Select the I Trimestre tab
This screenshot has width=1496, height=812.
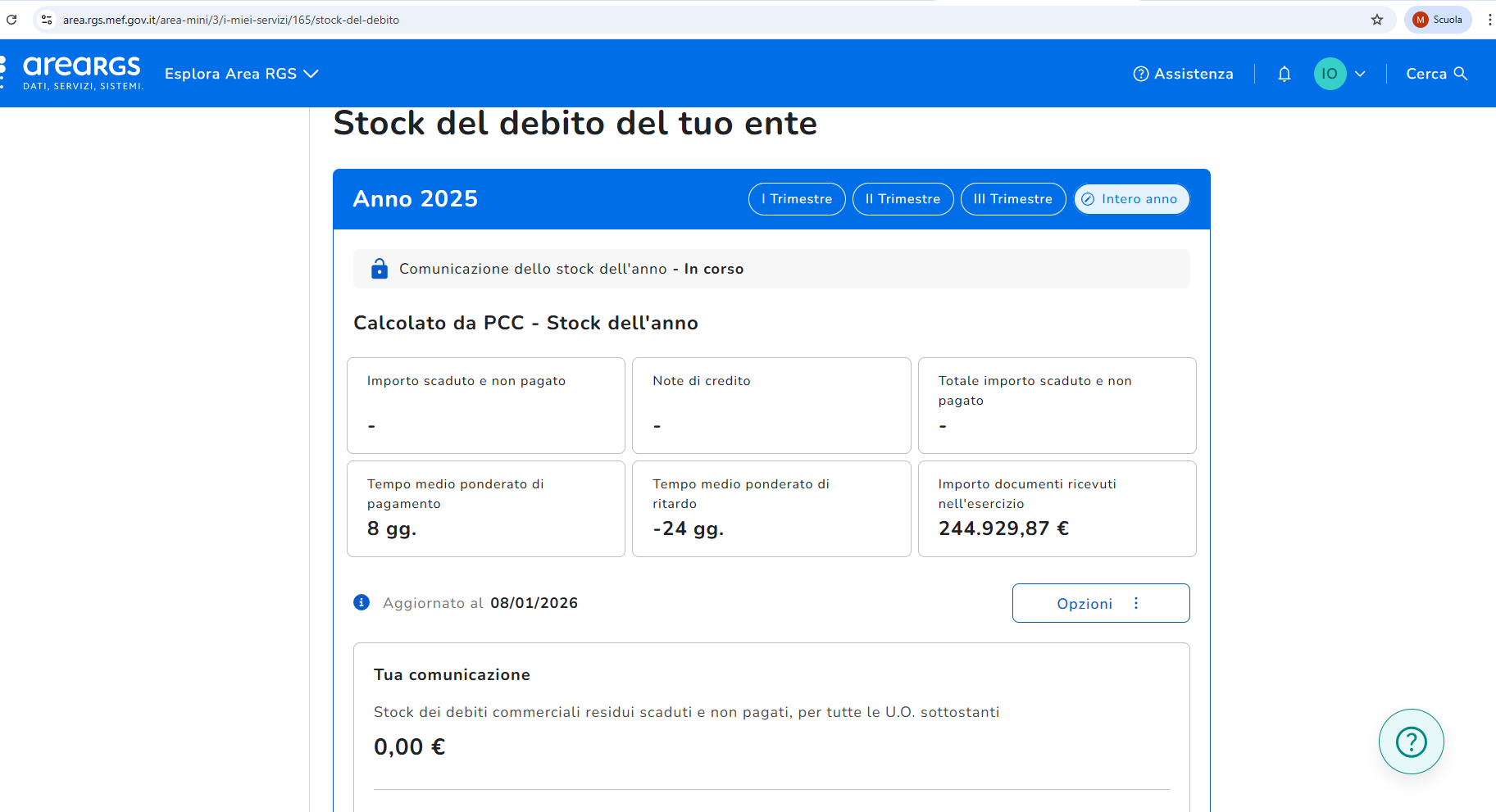(796, 199)
